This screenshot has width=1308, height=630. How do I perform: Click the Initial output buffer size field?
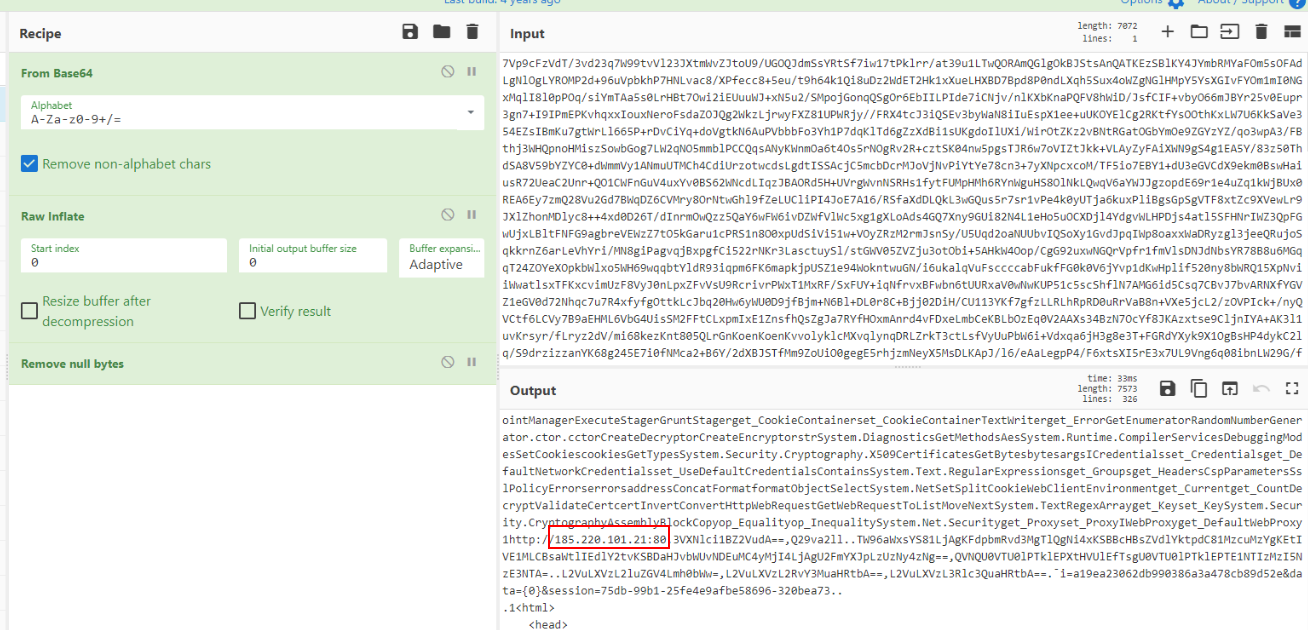coord(313,256)
